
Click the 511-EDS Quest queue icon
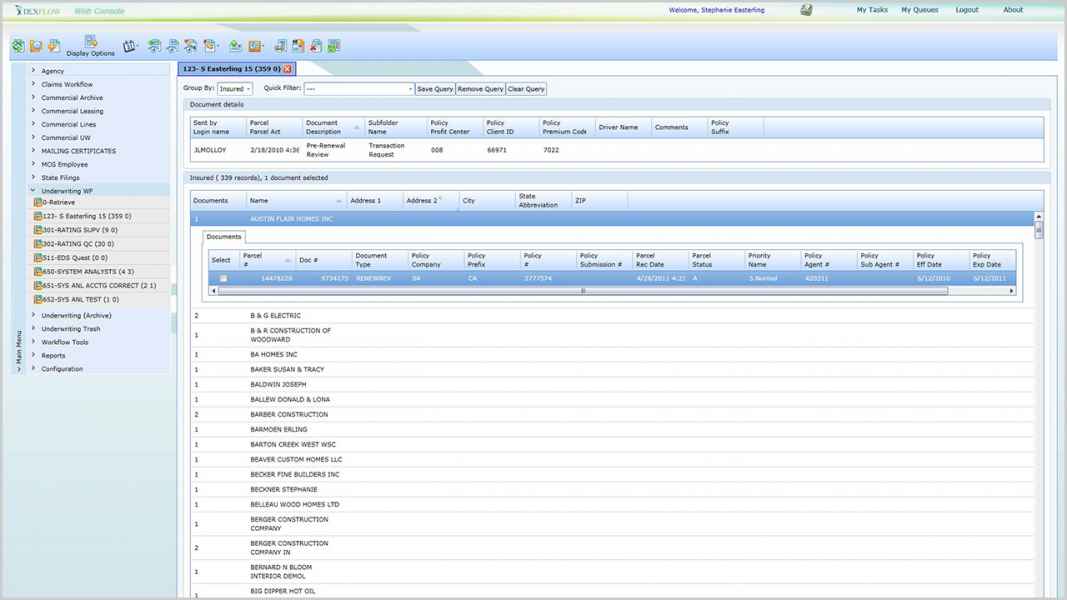(38, 258)
